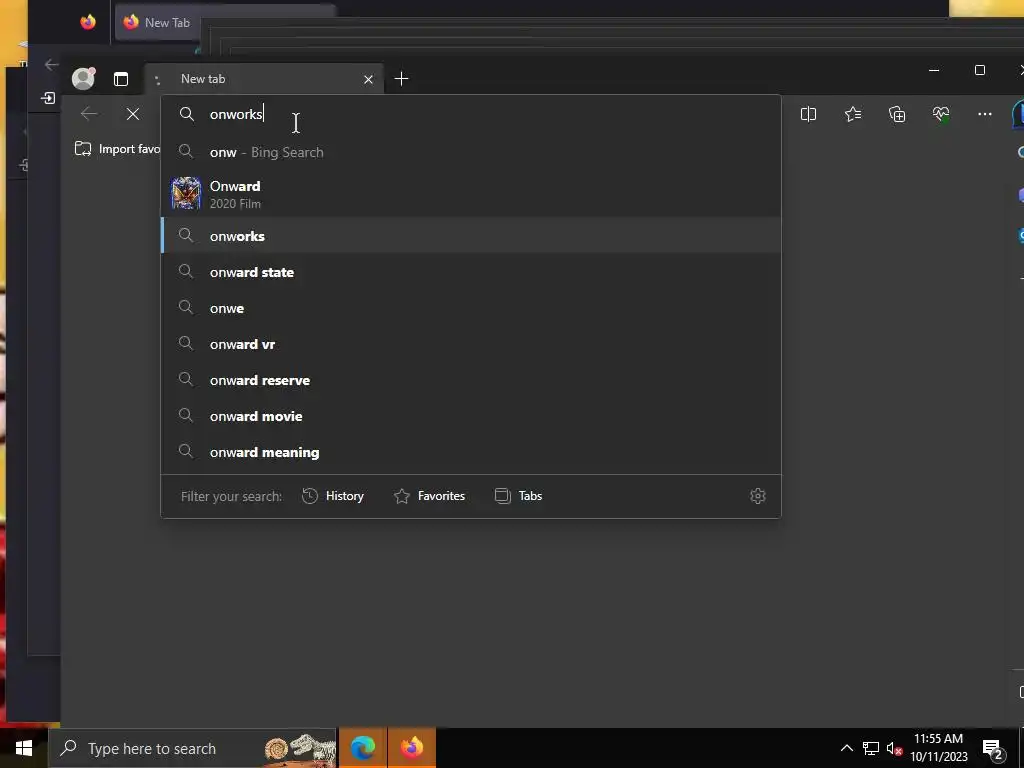Open the tab actions menu icon
The height and width of the screenshot is (768, 1024).
click(x=121, y=79)
